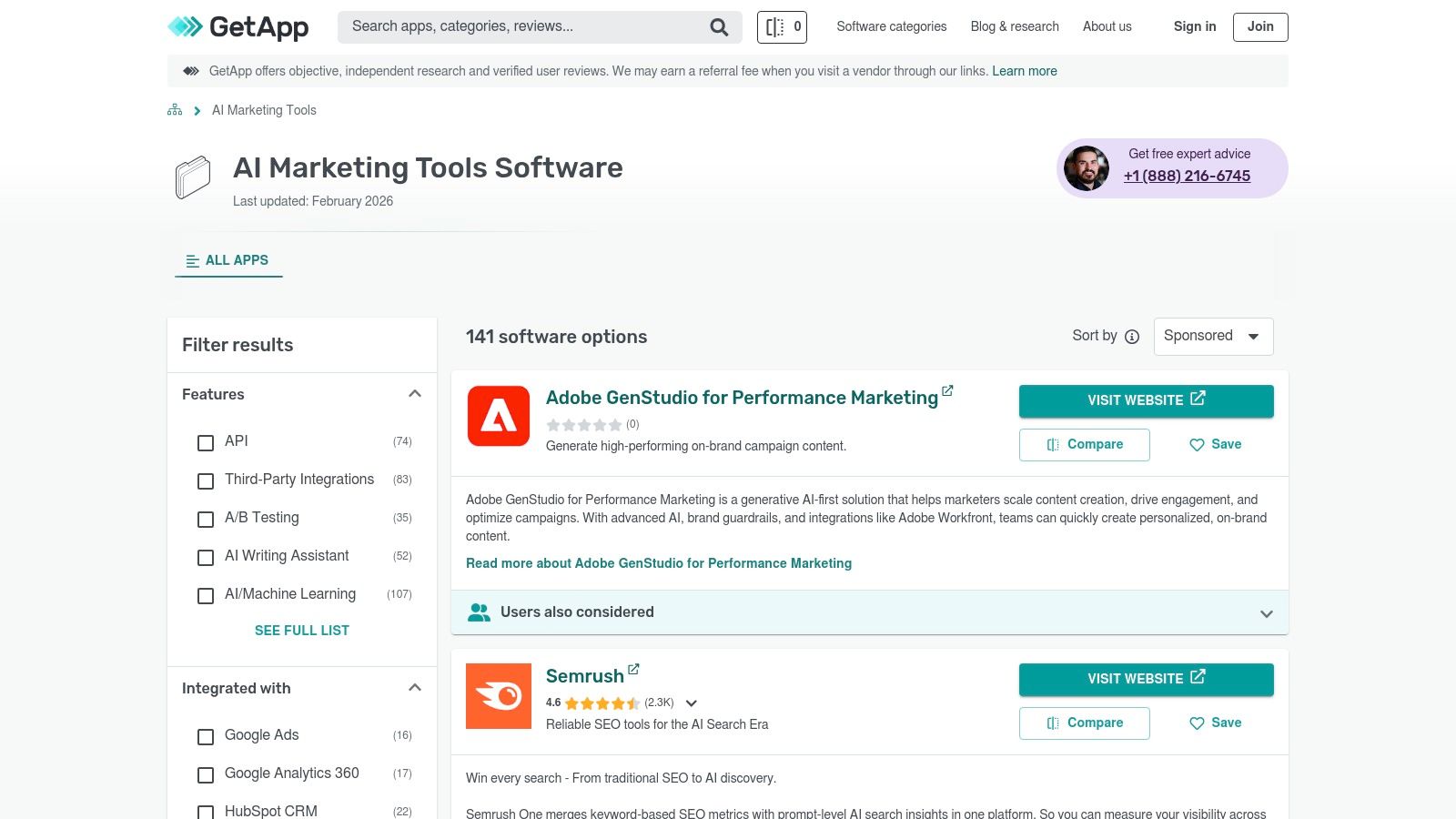Click the breadcrumb sitemap home icon
This screenshot has height=819, width=1456.
point(175,110)
